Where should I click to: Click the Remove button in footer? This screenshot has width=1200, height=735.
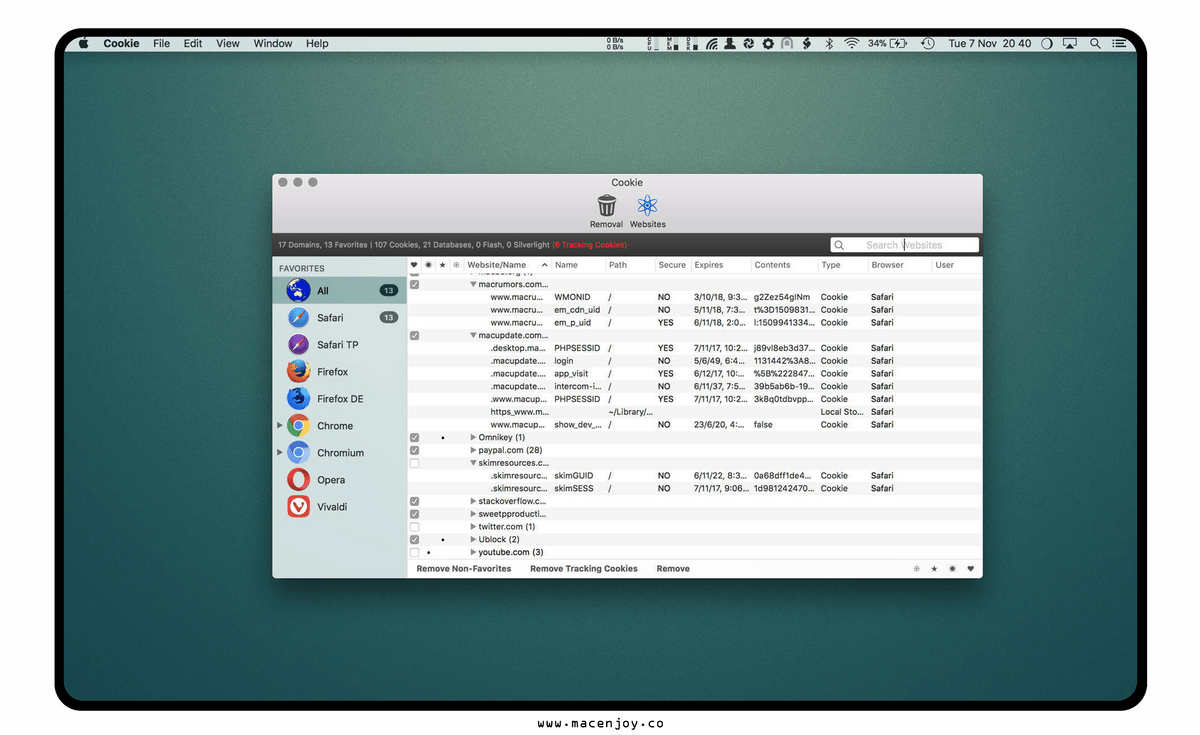coord(673,569)
